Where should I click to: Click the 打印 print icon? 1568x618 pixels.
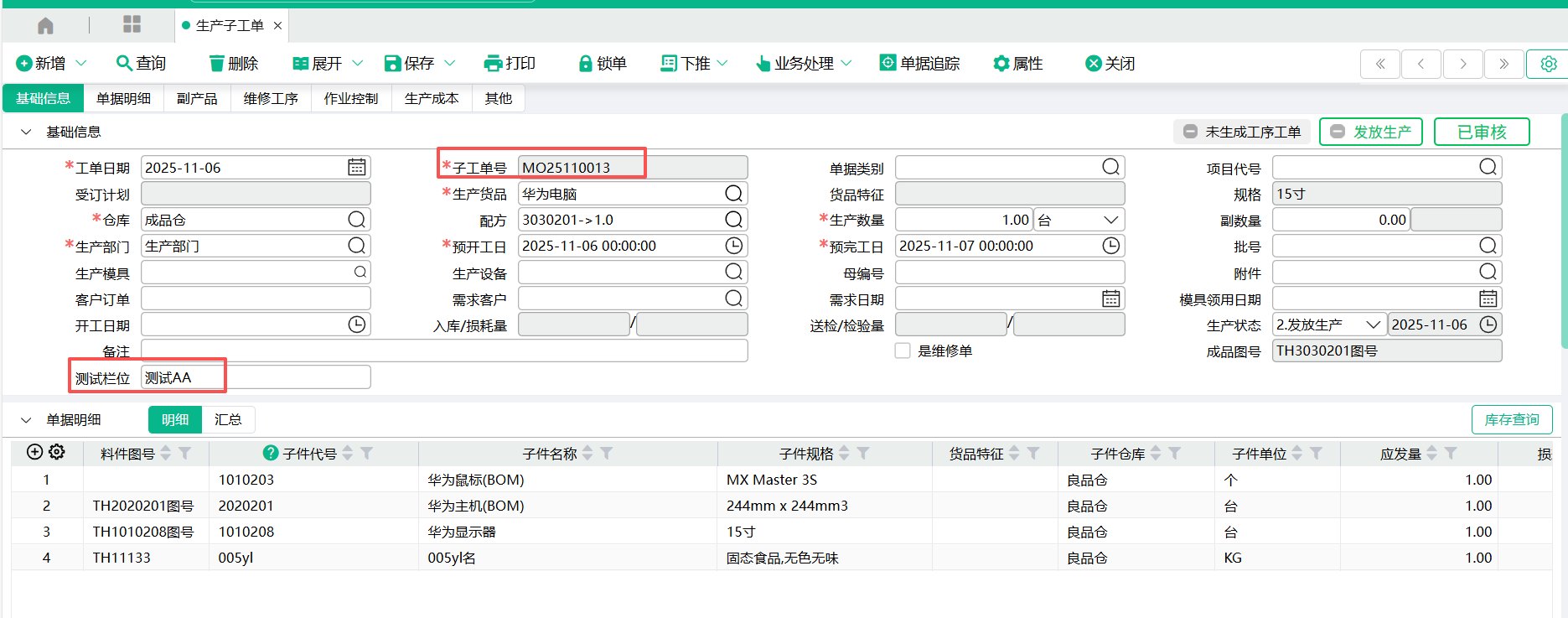493,64
